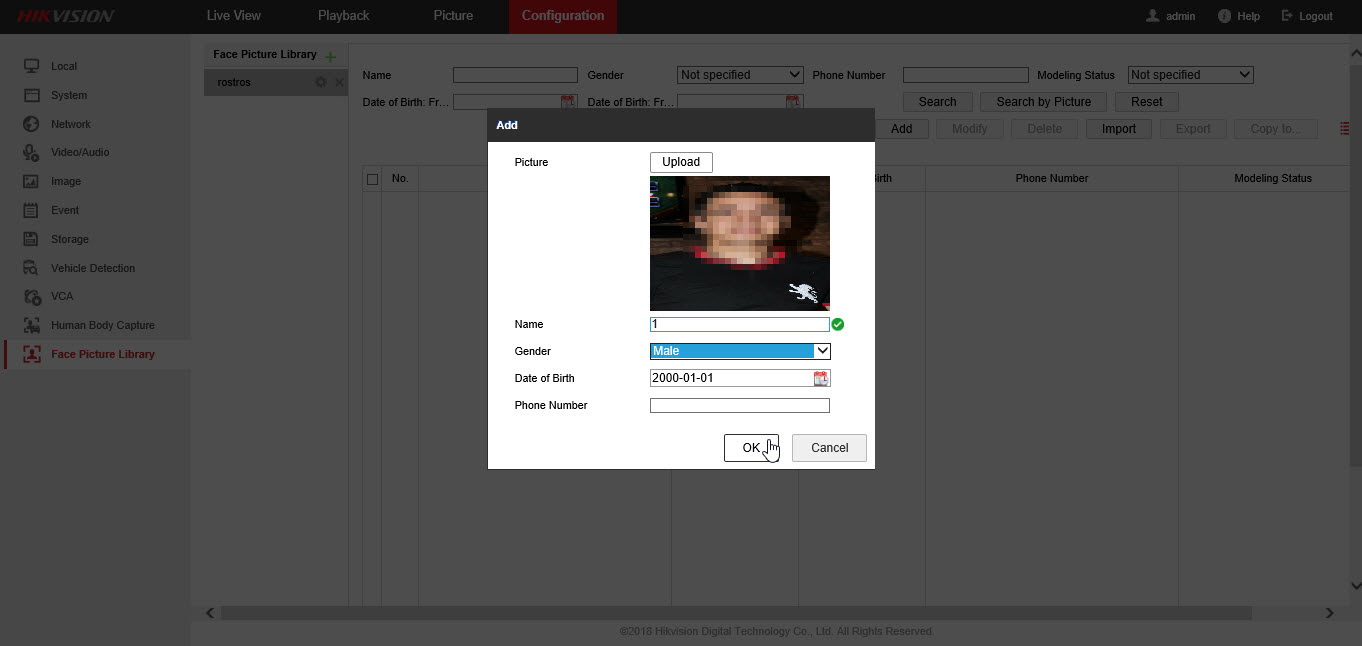Open settings gear for rostros library
Image resolution: width=1362 pixels, height=646 pixels.
click(320, 82)
